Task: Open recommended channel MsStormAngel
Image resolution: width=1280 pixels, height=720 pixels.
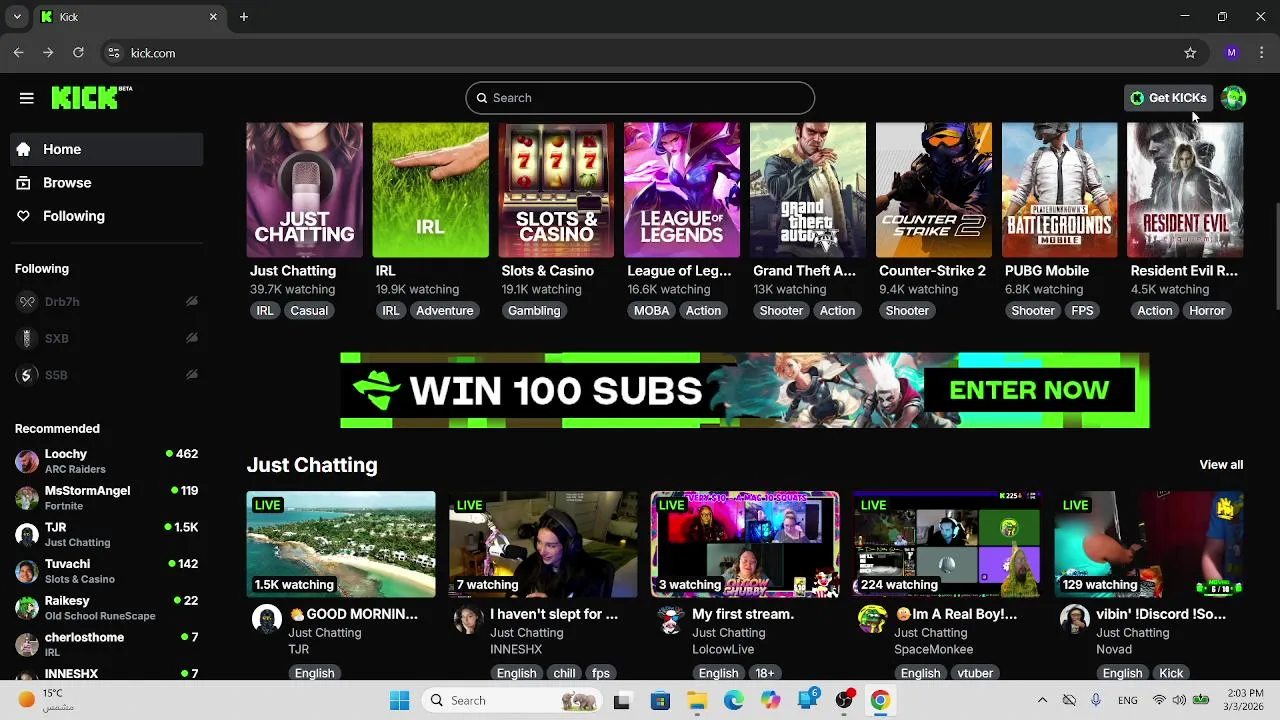Action: [x=107, y=498]
